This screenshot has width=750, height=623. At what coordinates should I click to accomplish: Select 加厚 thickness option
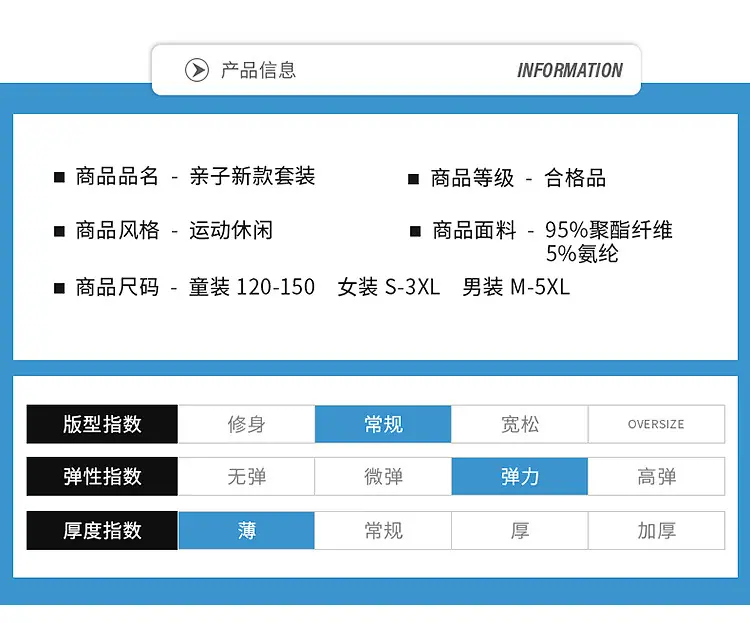click(656, 531)
